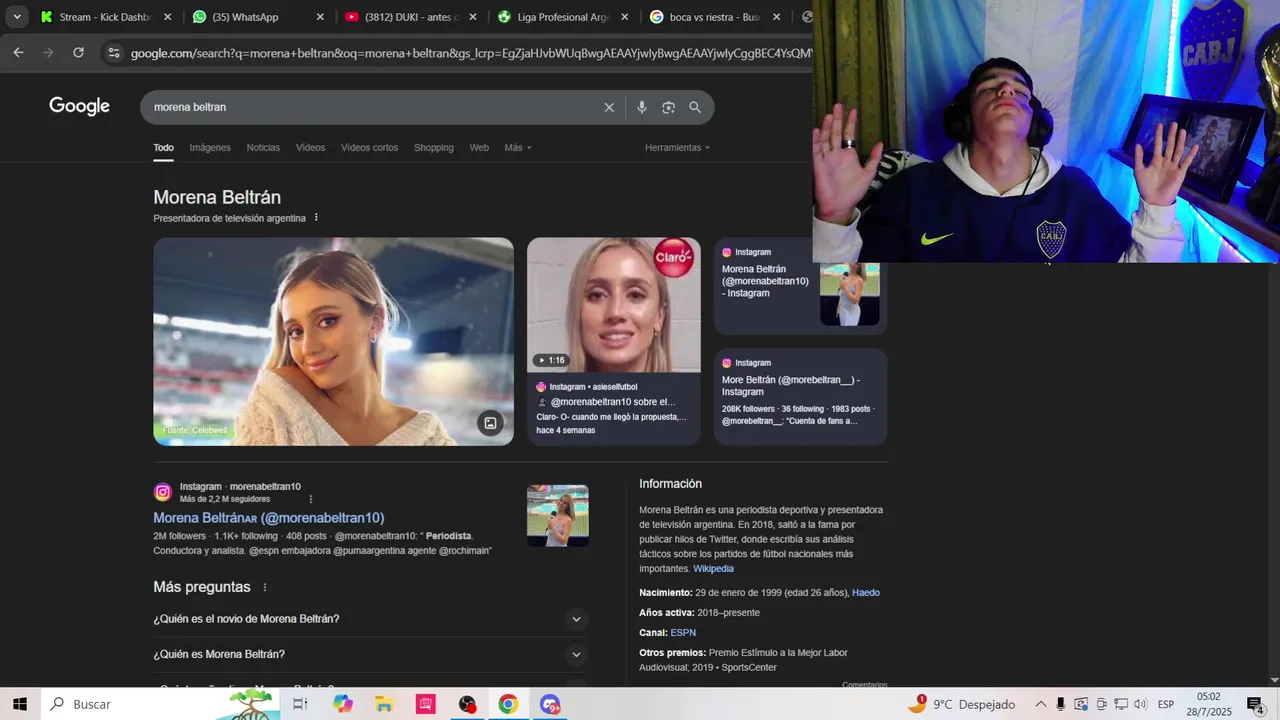Viewport: 1280px width, 720px height.
Task: Close the Stream - Kick Dashboard tab
Action: (167, 17)
